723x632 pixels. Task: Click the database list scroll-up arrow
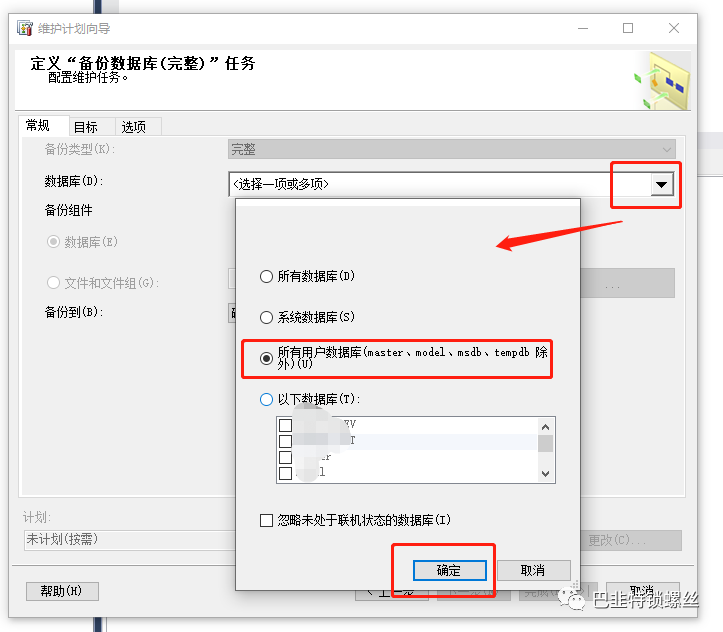point(545,427)
